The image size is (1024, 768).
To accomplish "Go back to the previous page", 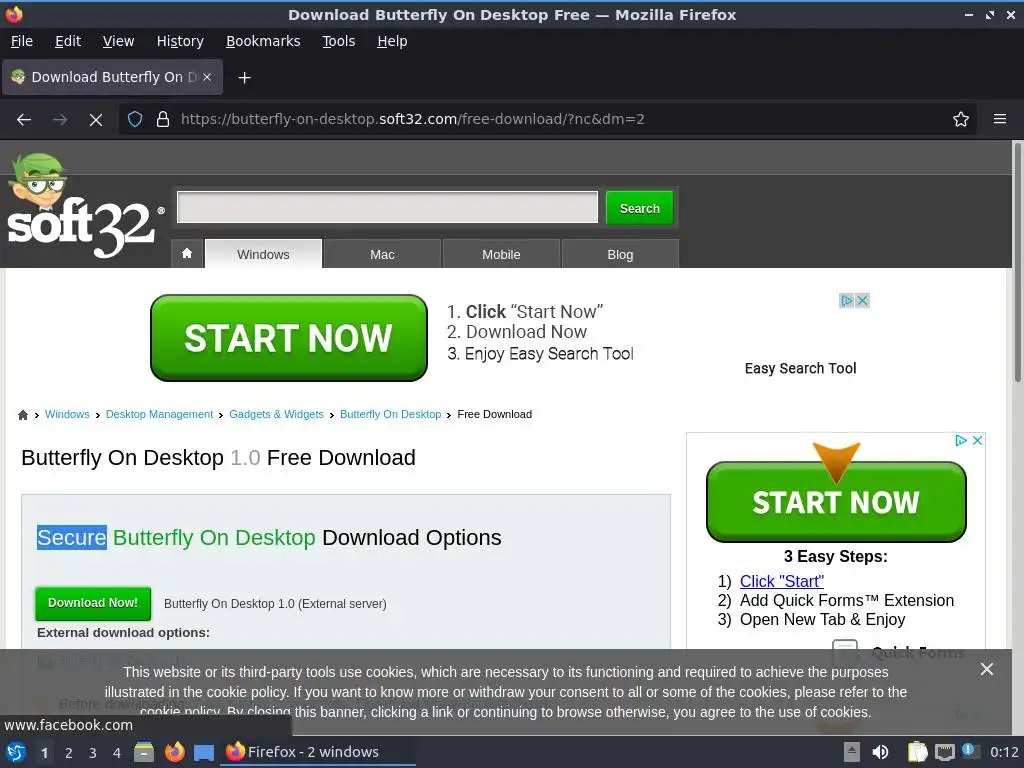I will (24, 120).
